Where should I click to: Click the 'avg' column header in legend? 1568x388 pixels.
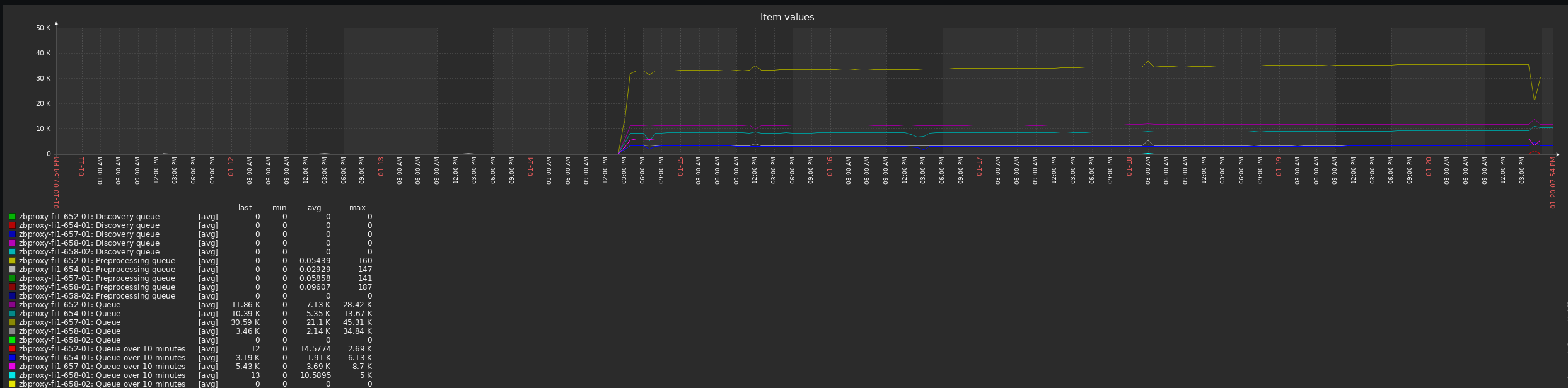(315, 208)
